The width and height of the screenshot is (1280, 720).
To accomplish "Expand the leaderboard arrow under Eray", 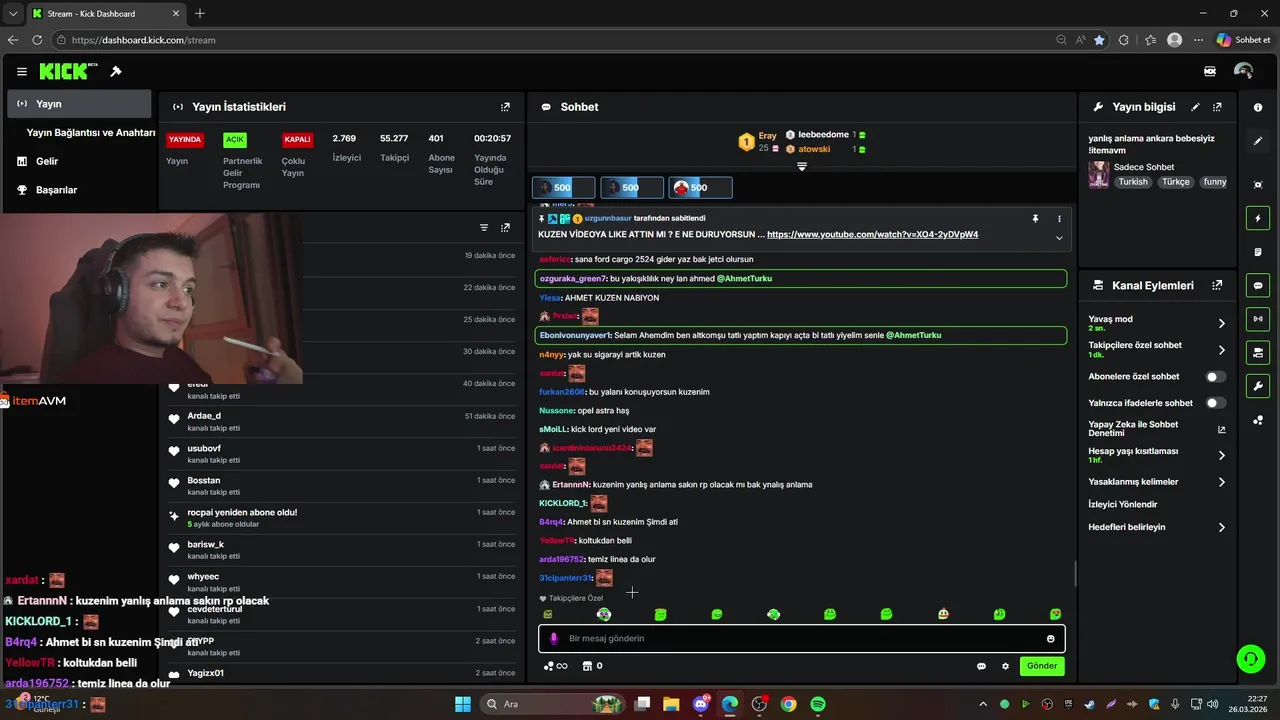I will tap(801, 167).
